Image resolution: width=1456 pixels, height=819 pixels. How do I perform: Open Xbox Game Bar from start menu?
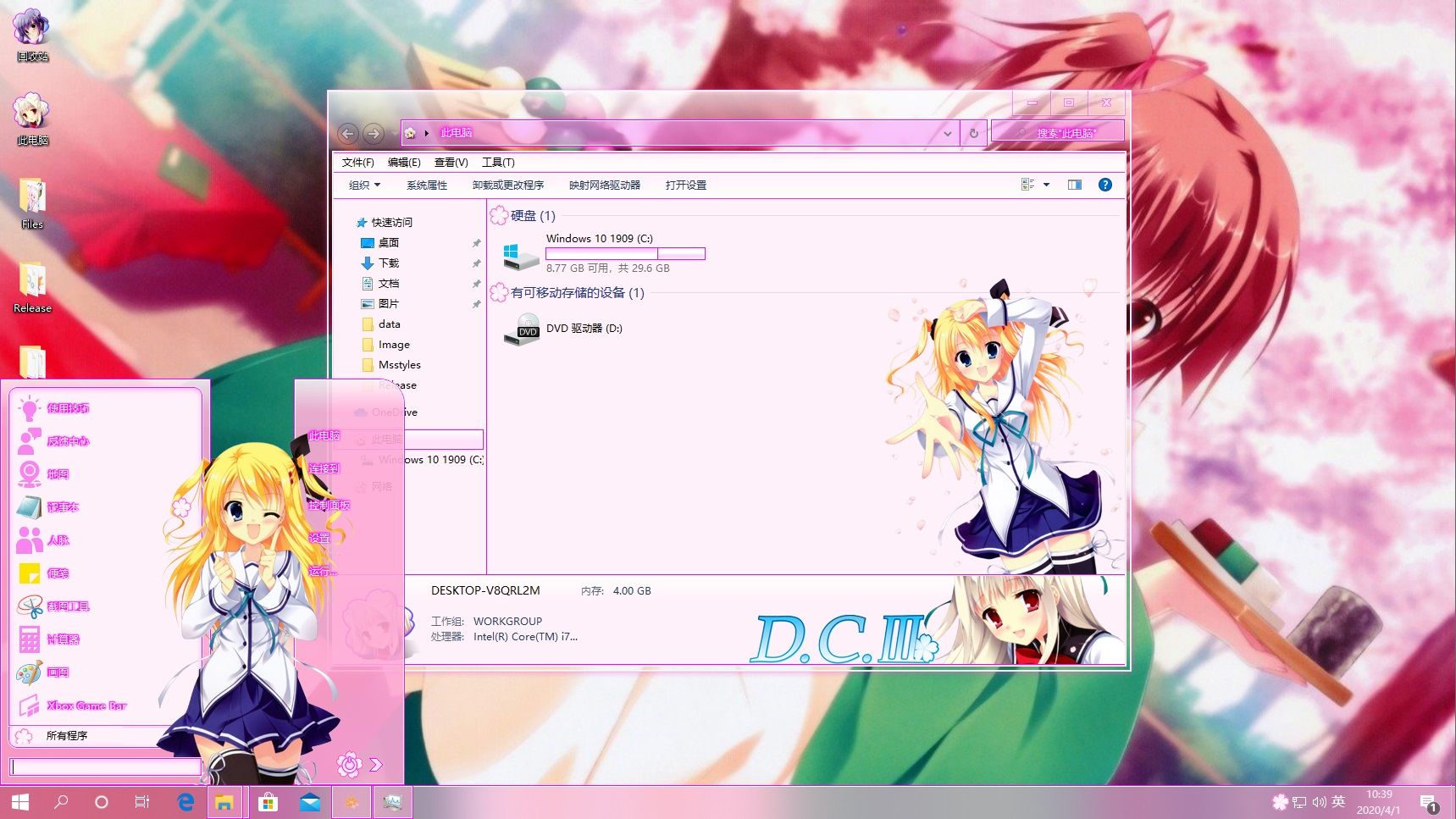73,706
